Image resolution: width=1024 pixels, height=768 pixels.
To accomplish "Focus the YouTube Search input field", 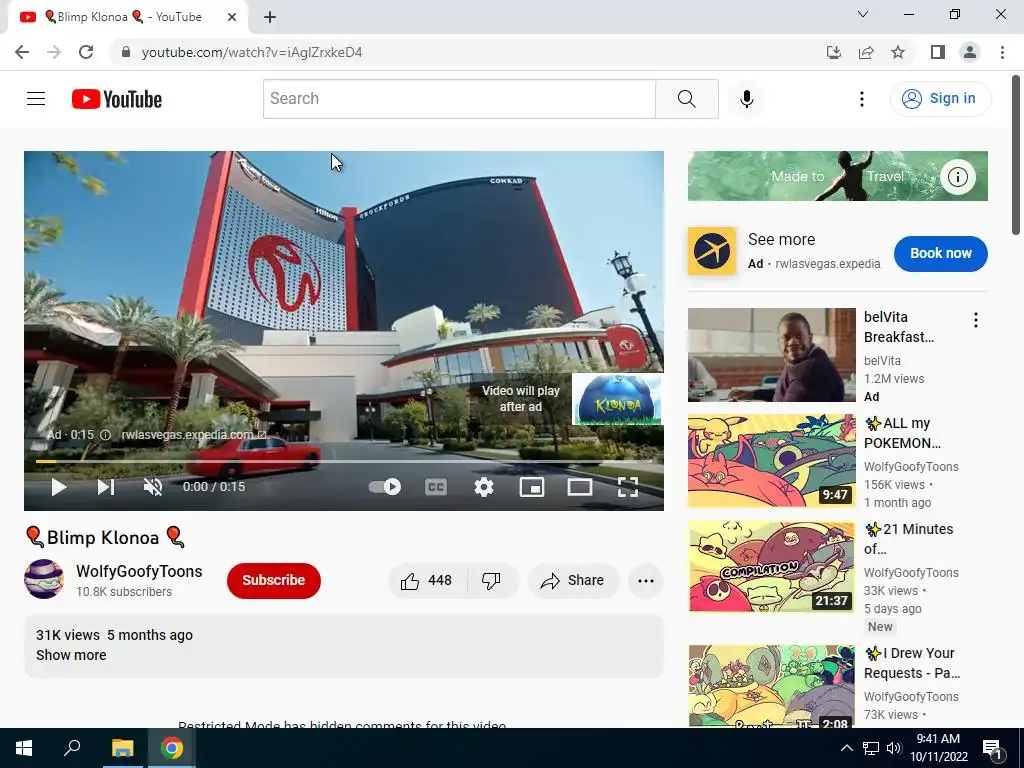I will click(459, 99).
